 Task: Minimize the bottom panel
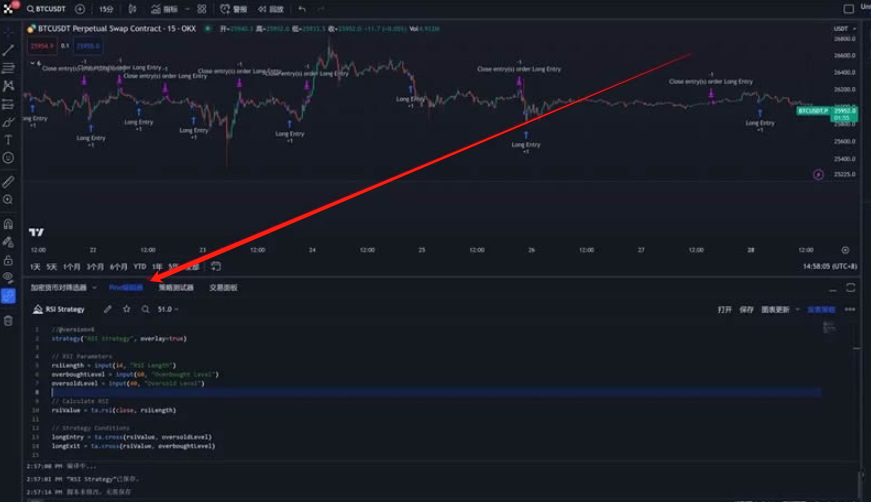(x=832, y=288)
